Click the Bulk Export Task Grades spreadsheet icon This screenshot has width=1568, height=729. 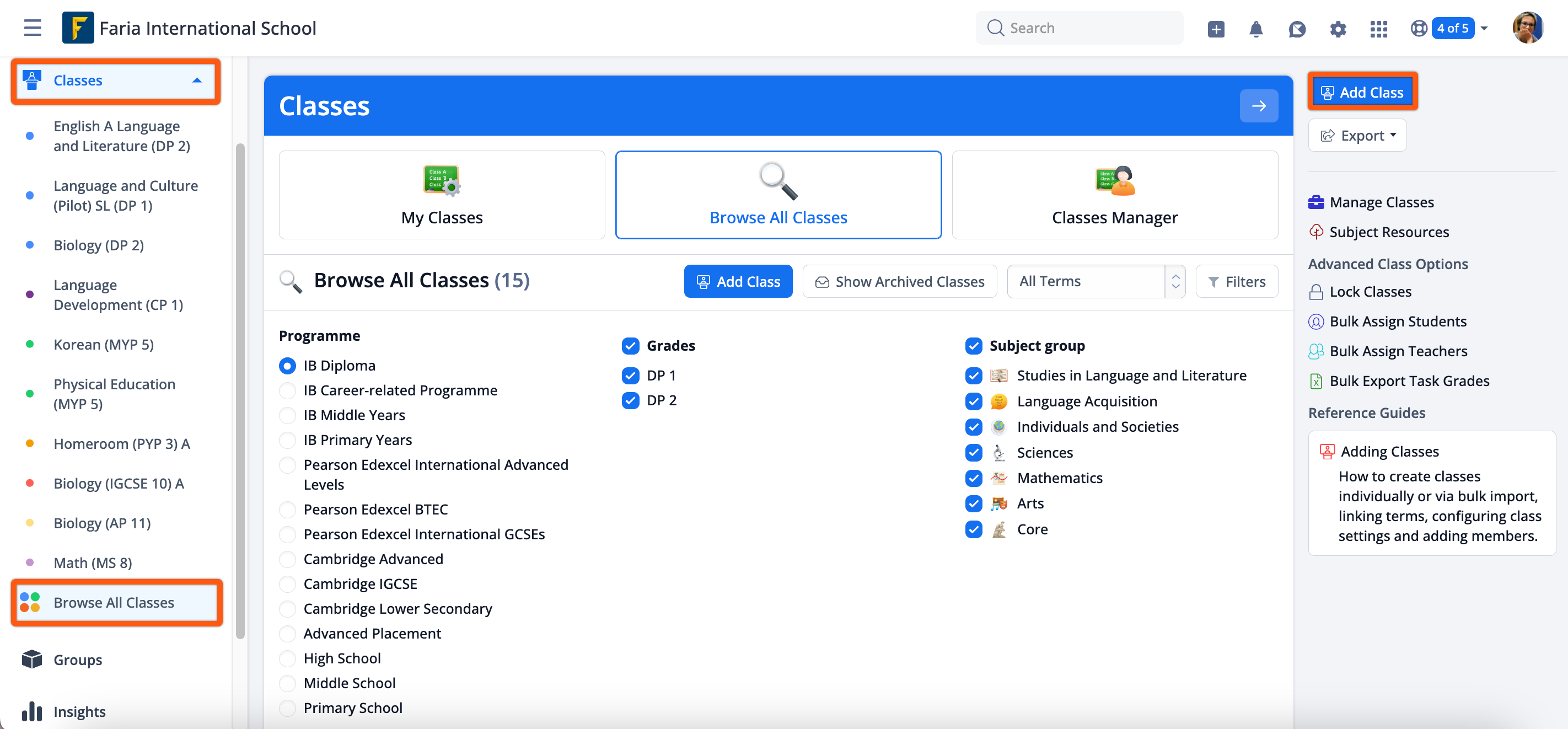pyautogui.click(x=1315, y=381)
